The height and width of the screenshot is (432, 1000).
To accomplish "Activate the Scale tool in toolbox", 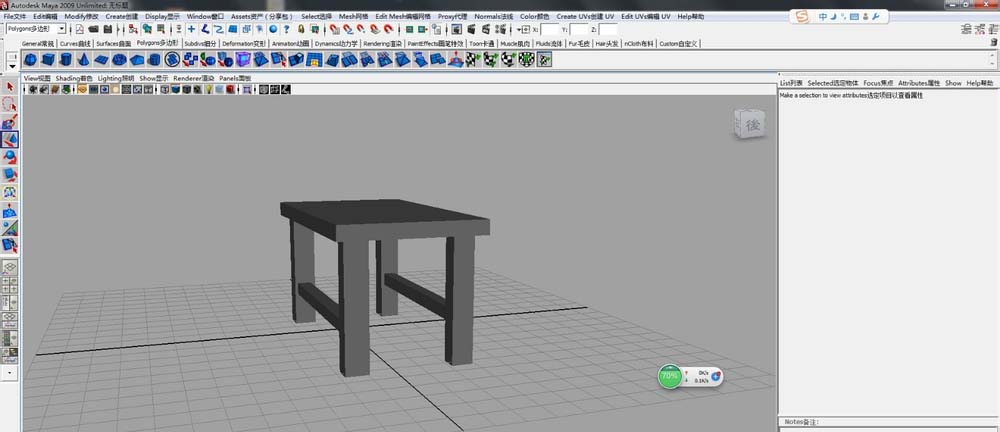I will (10, 173).
